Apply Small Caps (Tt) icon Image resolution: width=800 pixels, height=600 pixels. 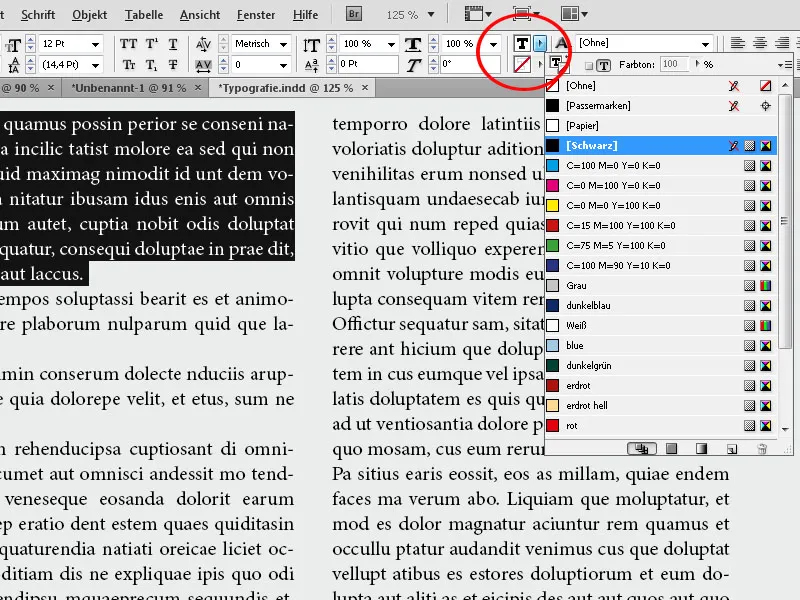(x=129, y=65)
